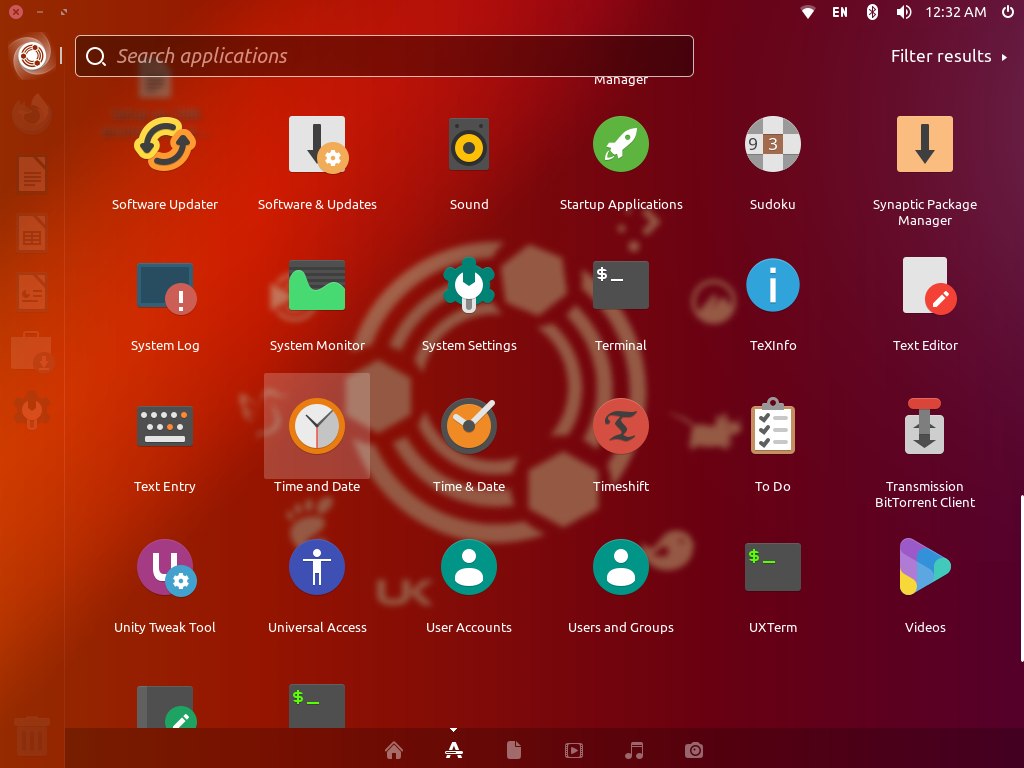Open LibreOffice Calc in the launcher

click(x=31, y=233)
